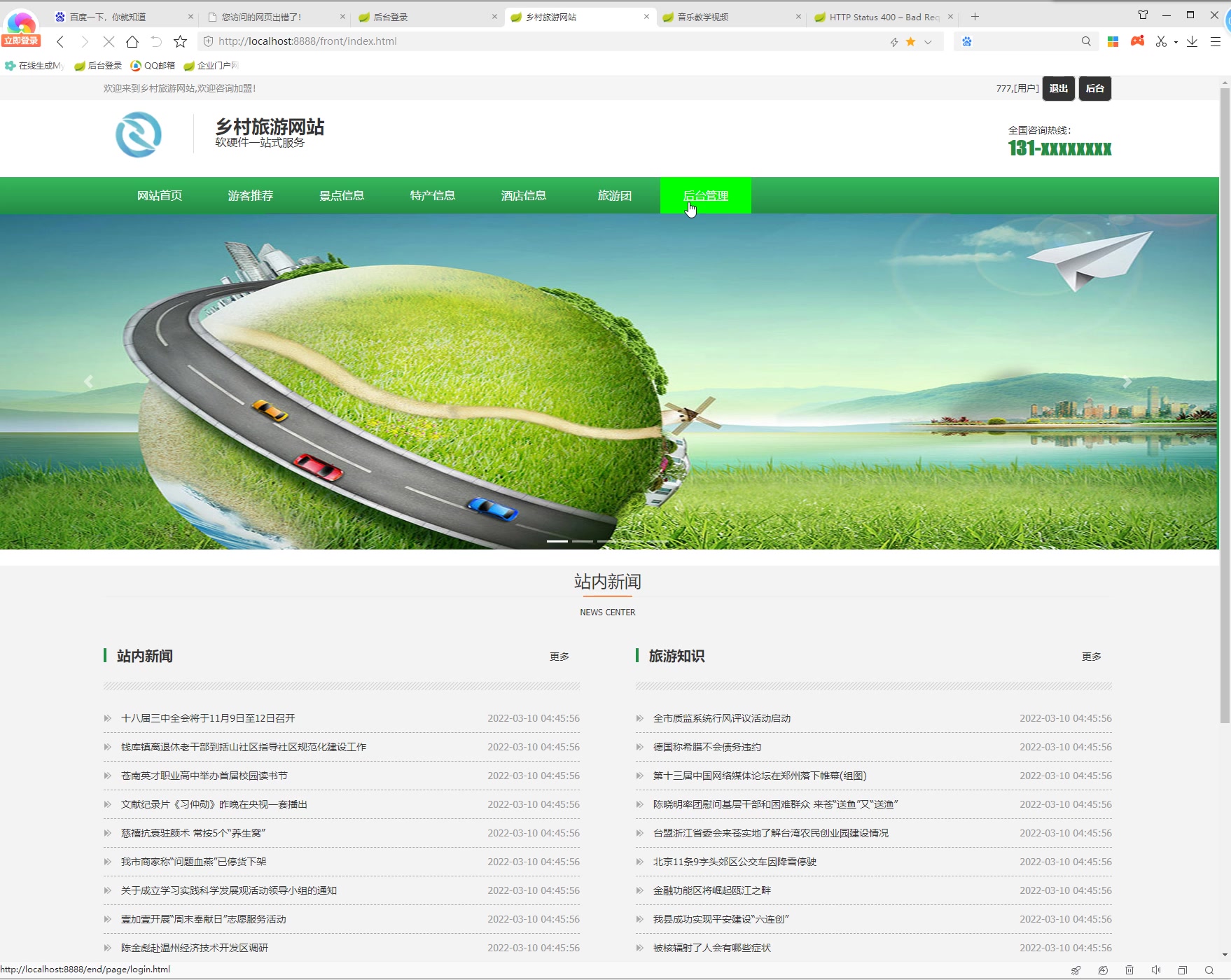This screenshot has height=980, width=1231.
Task: Open 景点信息 in navigation menu
Action: [x=342, y=196]
